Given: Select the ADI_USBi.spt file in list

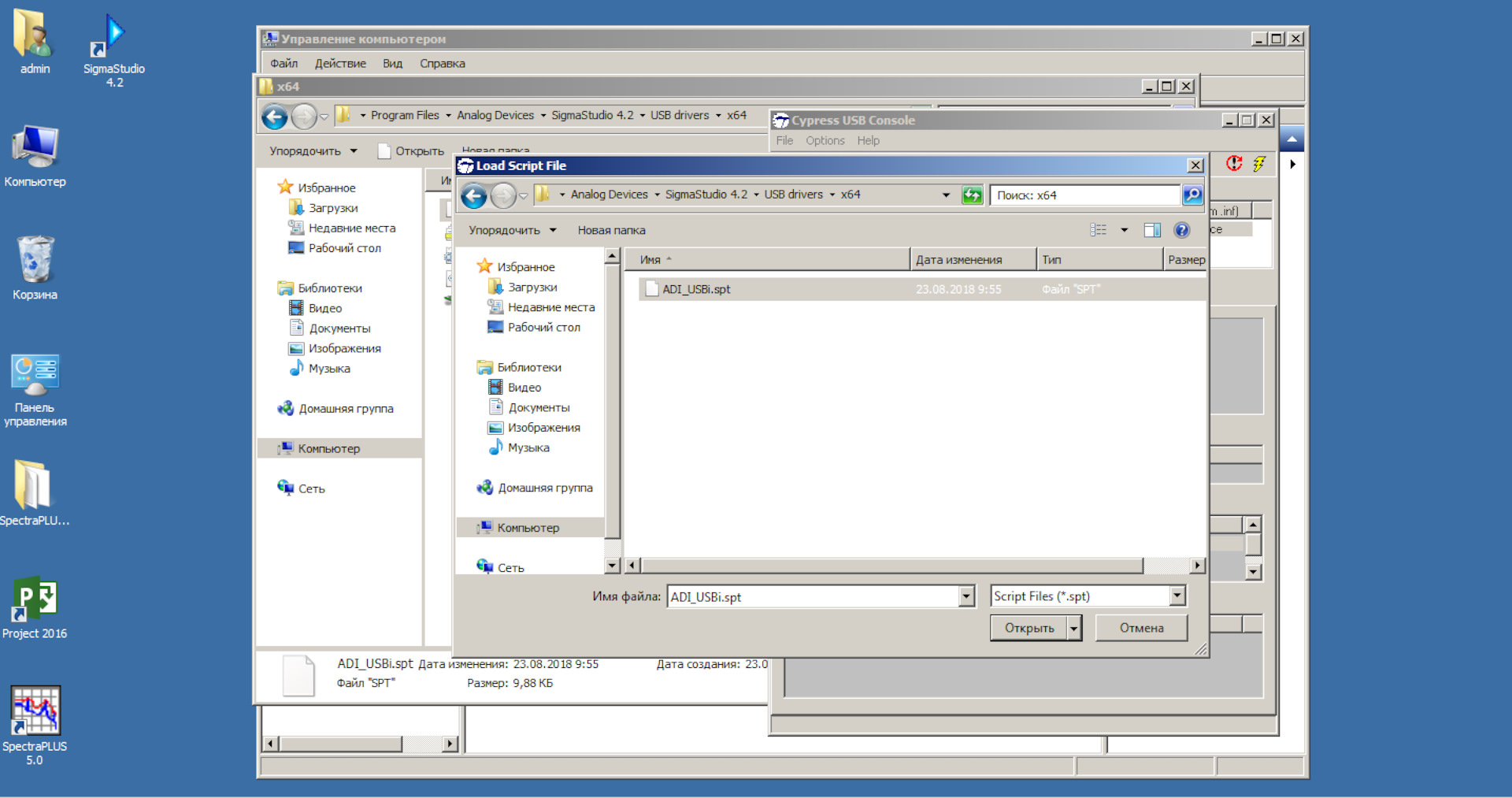Looking at the screenshot, I should tap(921, 289).
